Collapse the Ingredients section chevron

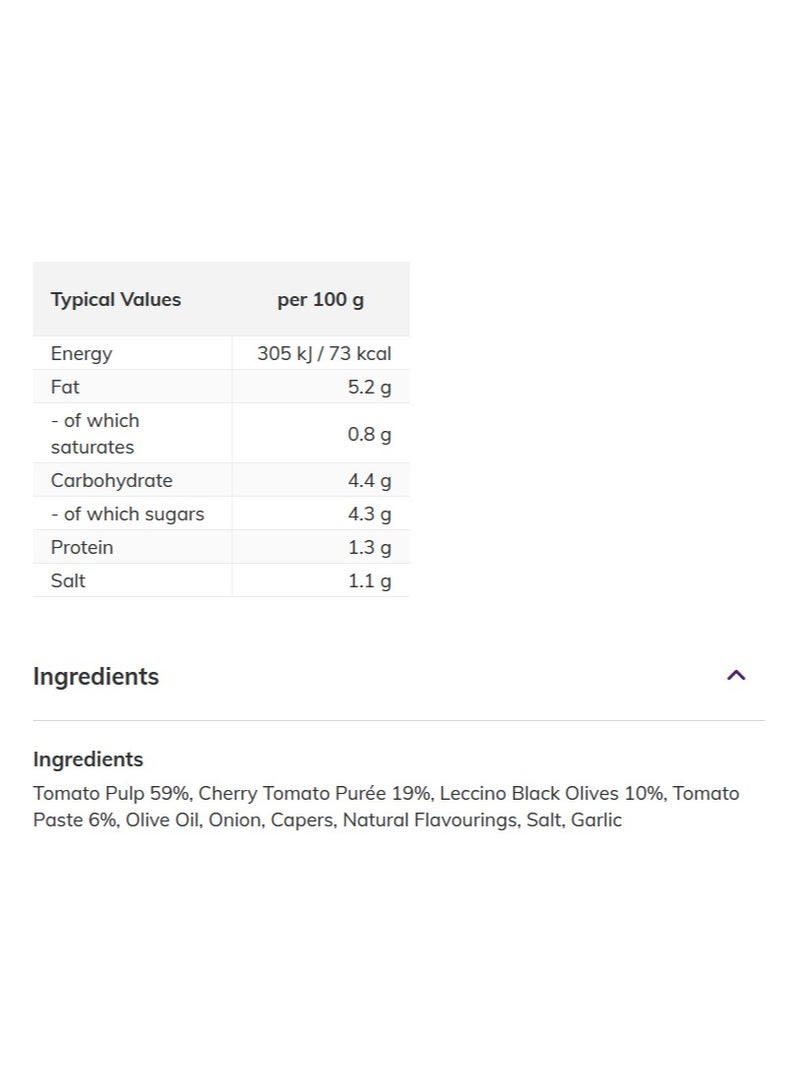(736, 676)
